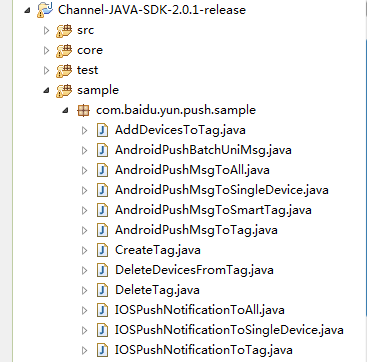Click the AndroidPushMsgToSingleDevice.java file icon
Viewport: 367px width, 362px height.
coord(102,190)
